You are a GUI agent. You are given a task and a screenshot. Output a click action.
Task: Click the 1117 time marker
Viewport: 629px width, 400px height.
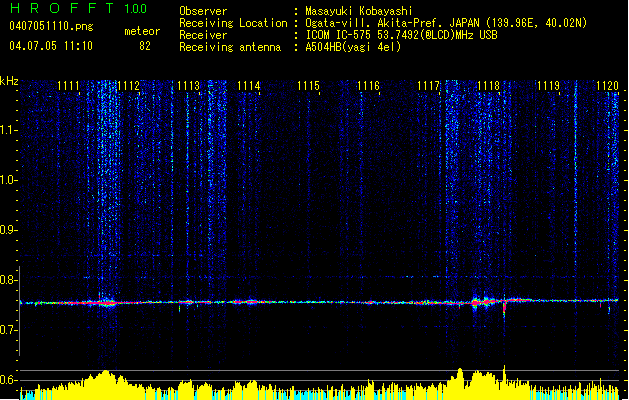pyautogui.click(x=428, y=86)
